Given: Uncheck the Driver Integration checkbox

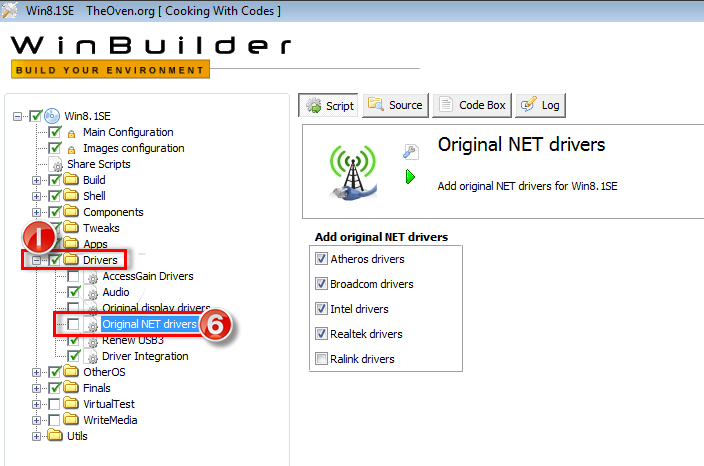Looking at the screenshot, I should 74,356.
